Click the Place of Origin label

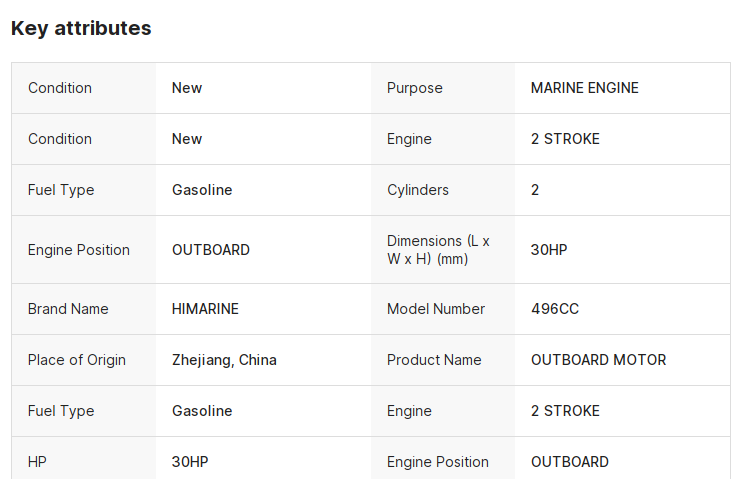click(77, 360)
